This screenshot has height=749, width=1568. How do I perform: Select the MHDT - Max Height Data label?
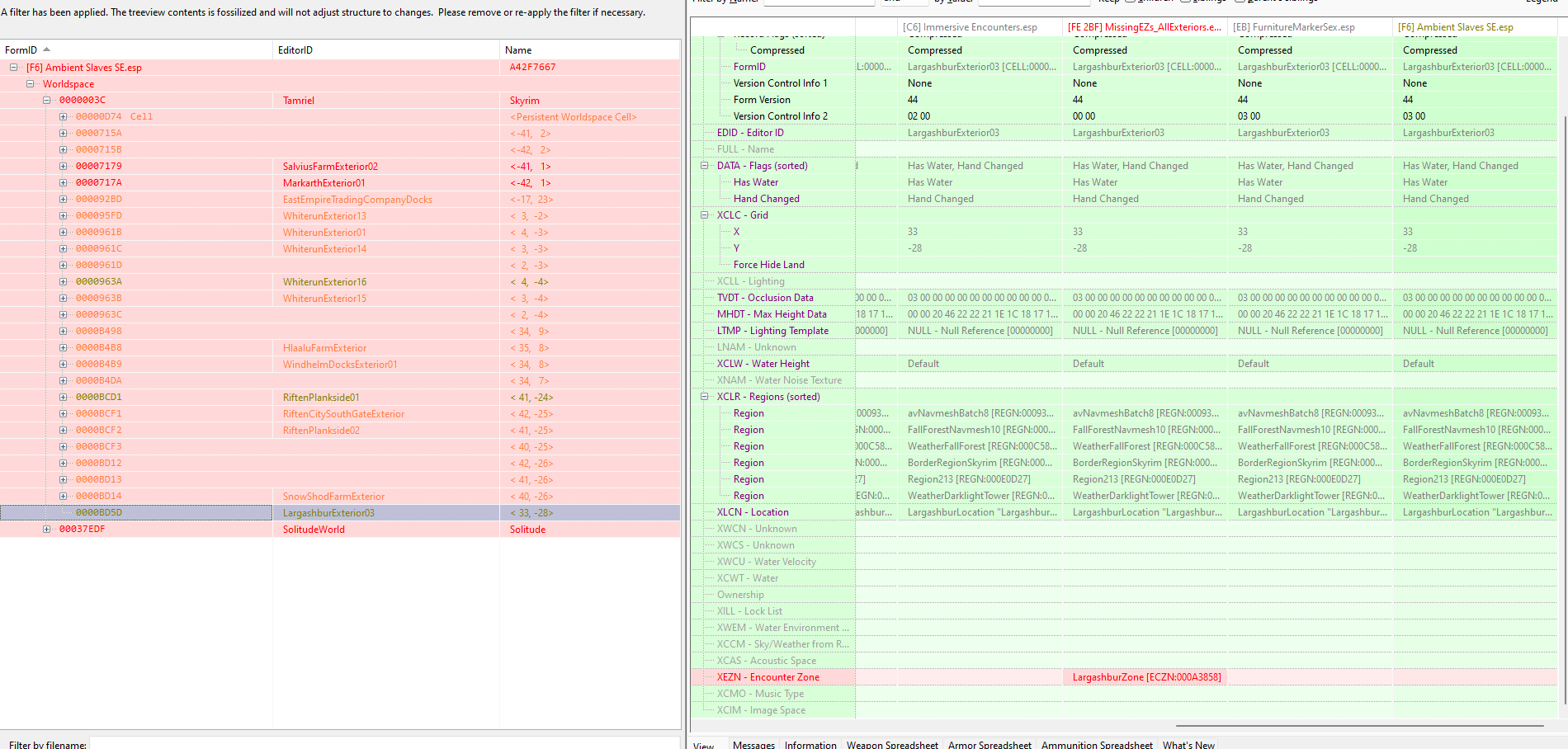pyautogui.click(x=772, y=314)
